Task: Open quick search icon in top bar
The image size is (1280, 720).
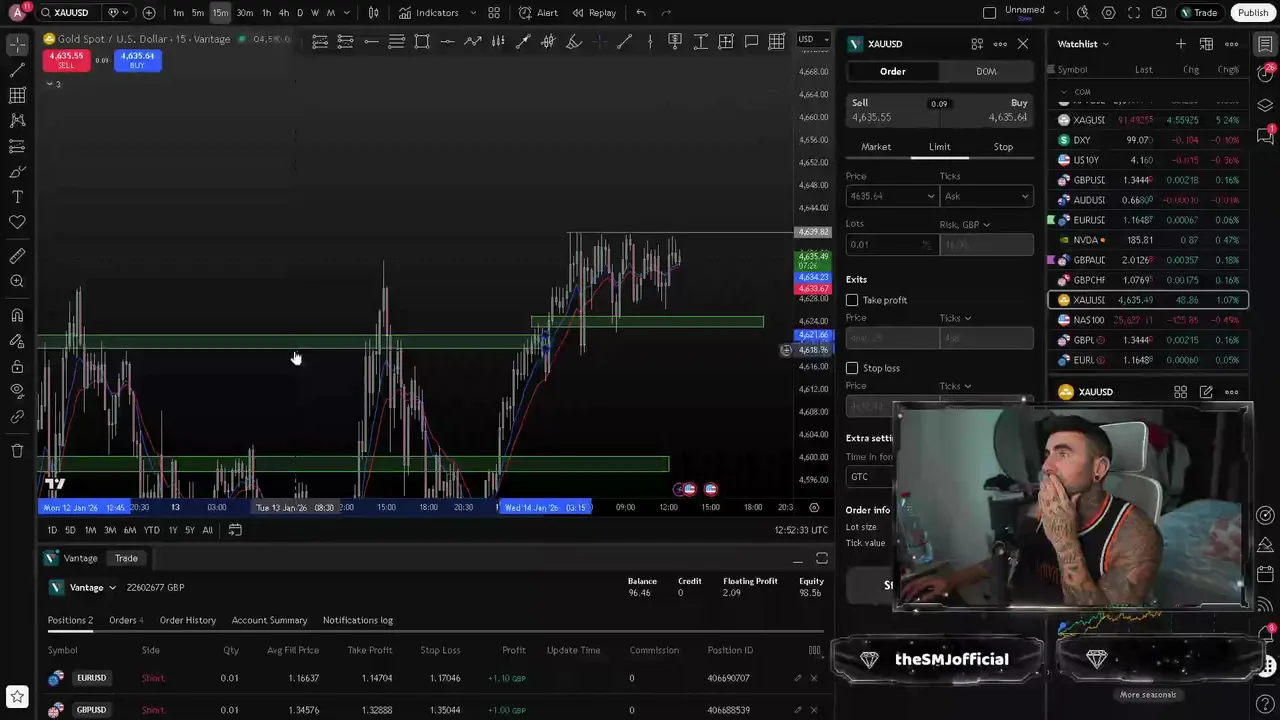Action: (1083, 13)
